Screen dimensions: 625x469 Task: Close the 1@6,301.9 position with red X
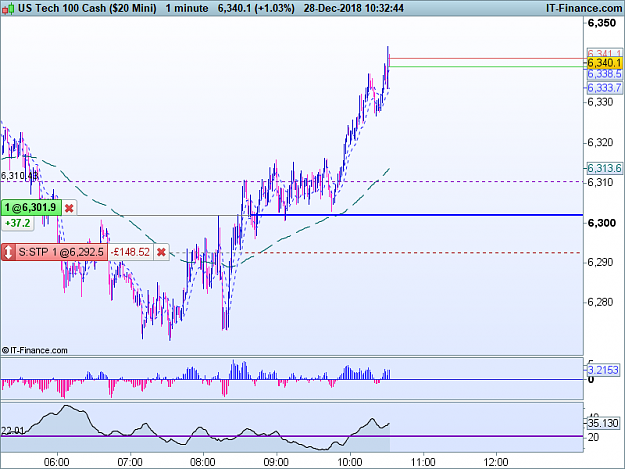[x=69, y=208]
